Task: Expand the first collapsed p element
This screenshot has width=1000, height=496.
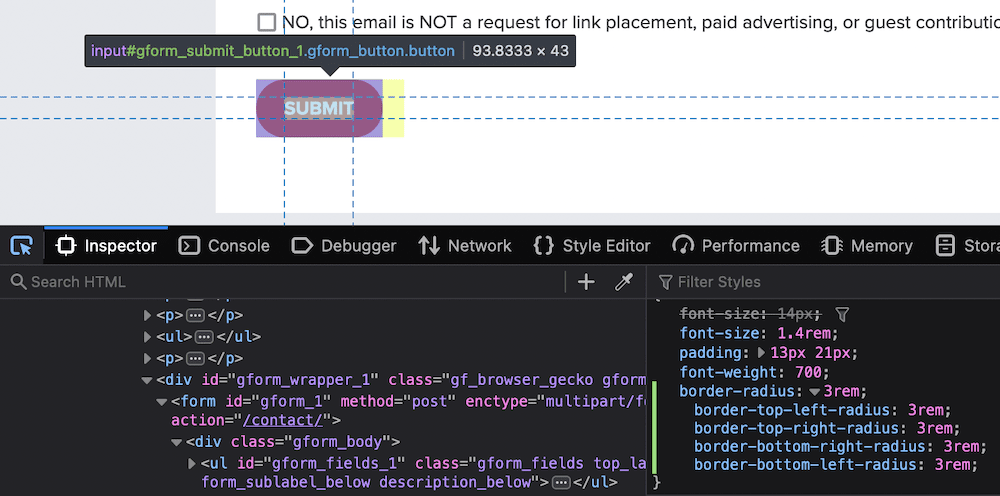Action: 147,316
